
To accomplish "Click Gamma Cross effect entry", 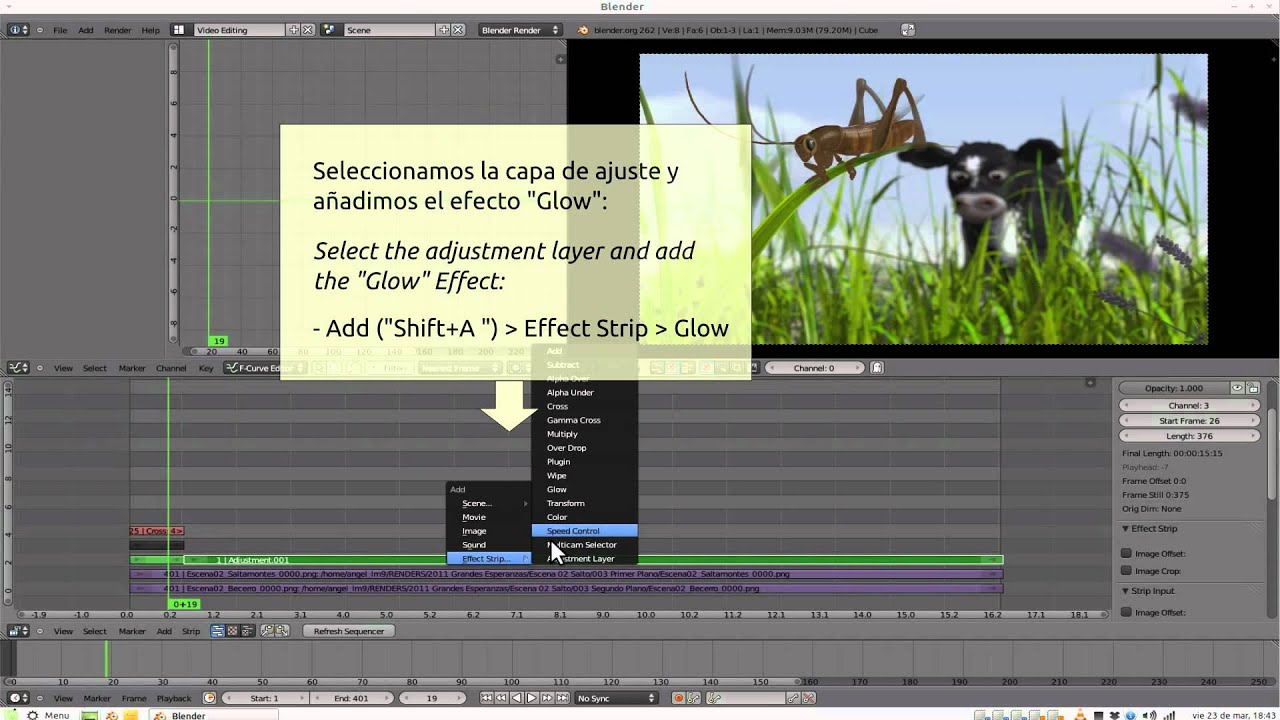I will tap(584, 420).
